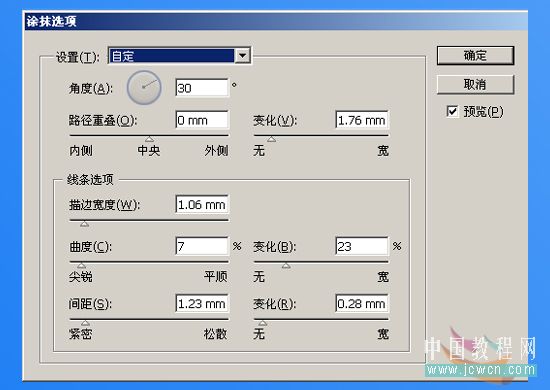Click the 描边宽度 slider handle
This screenshot has height=390, width=550.
pos(84,224)
